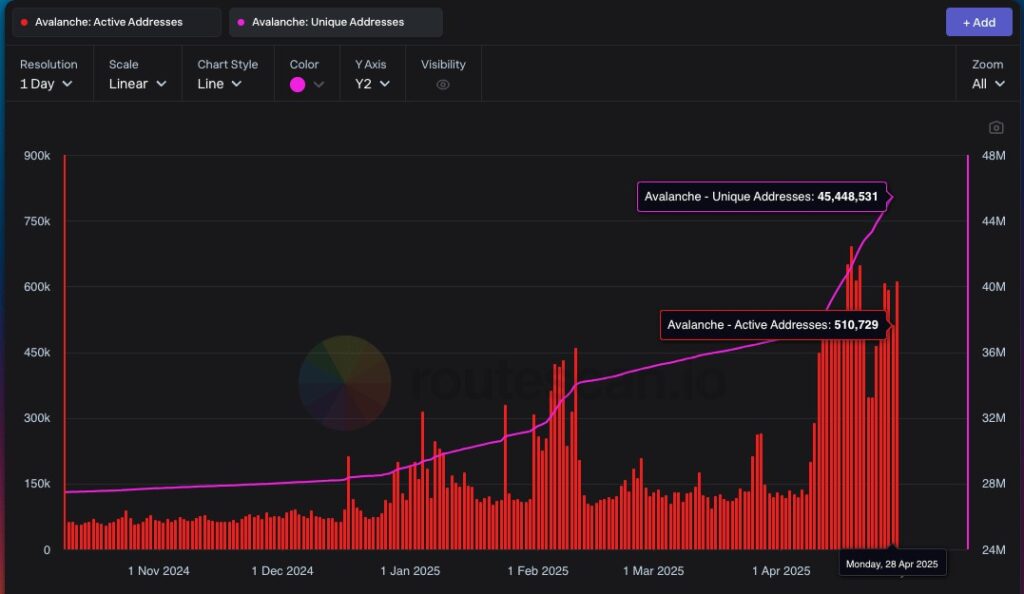Viewport: 1024px width, 594px height.
Task: Click the magenta dot of Unique Addresses
Action: click(241, 22)
